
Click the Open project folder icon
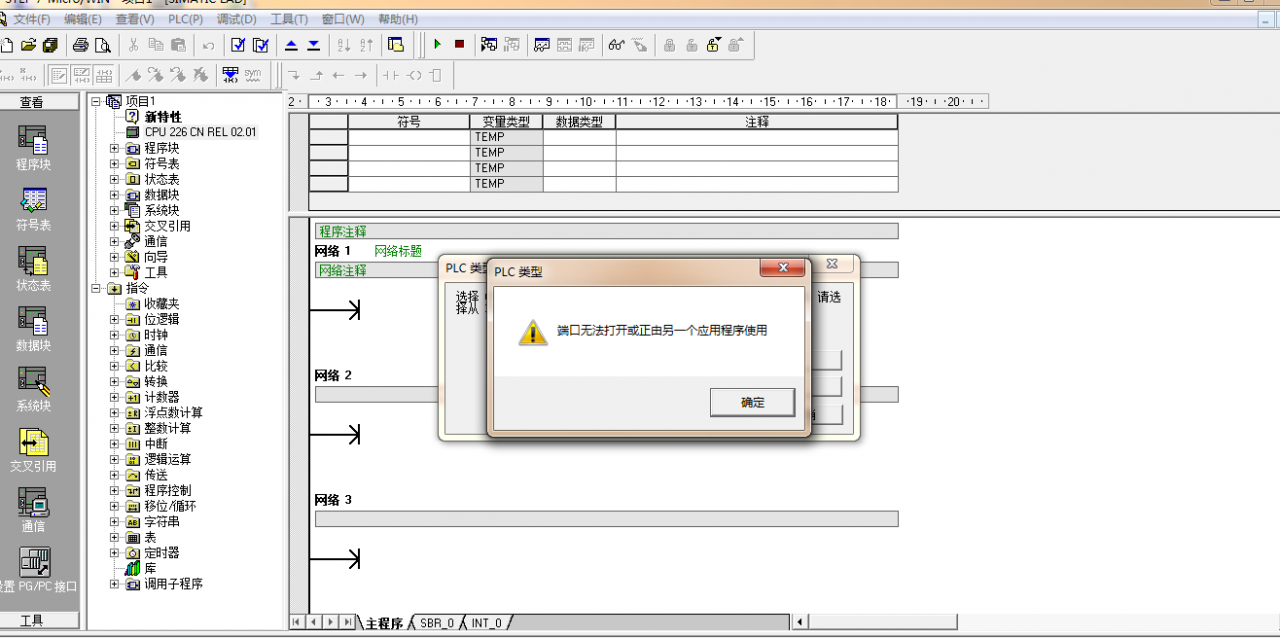28,45
